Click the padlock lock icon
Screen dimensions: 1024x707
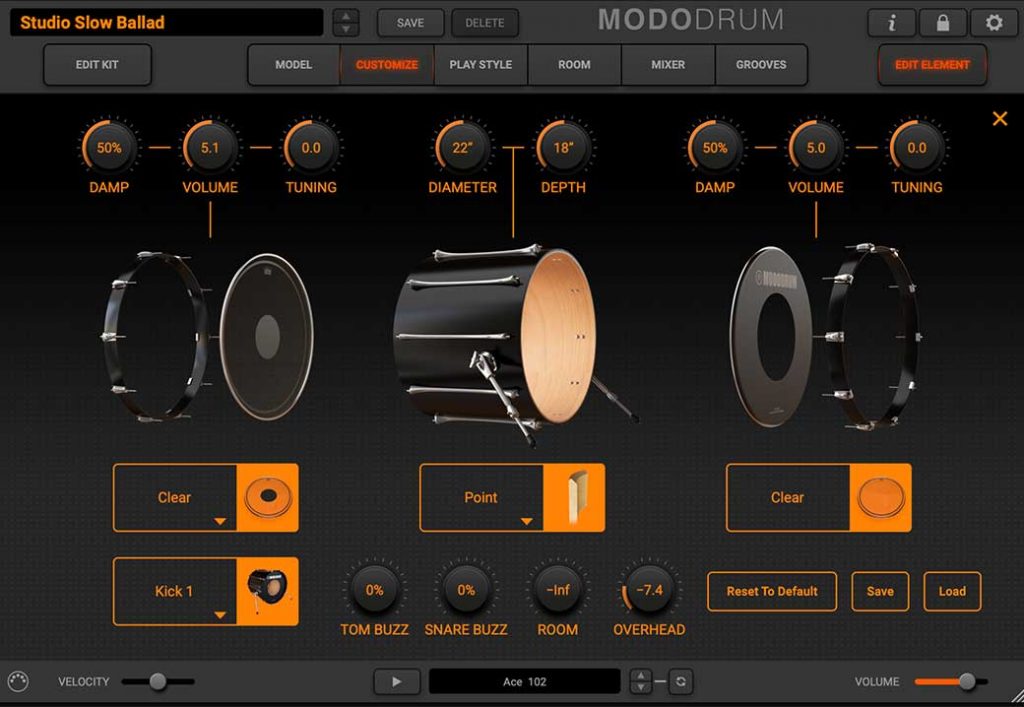tap(943, 22)
